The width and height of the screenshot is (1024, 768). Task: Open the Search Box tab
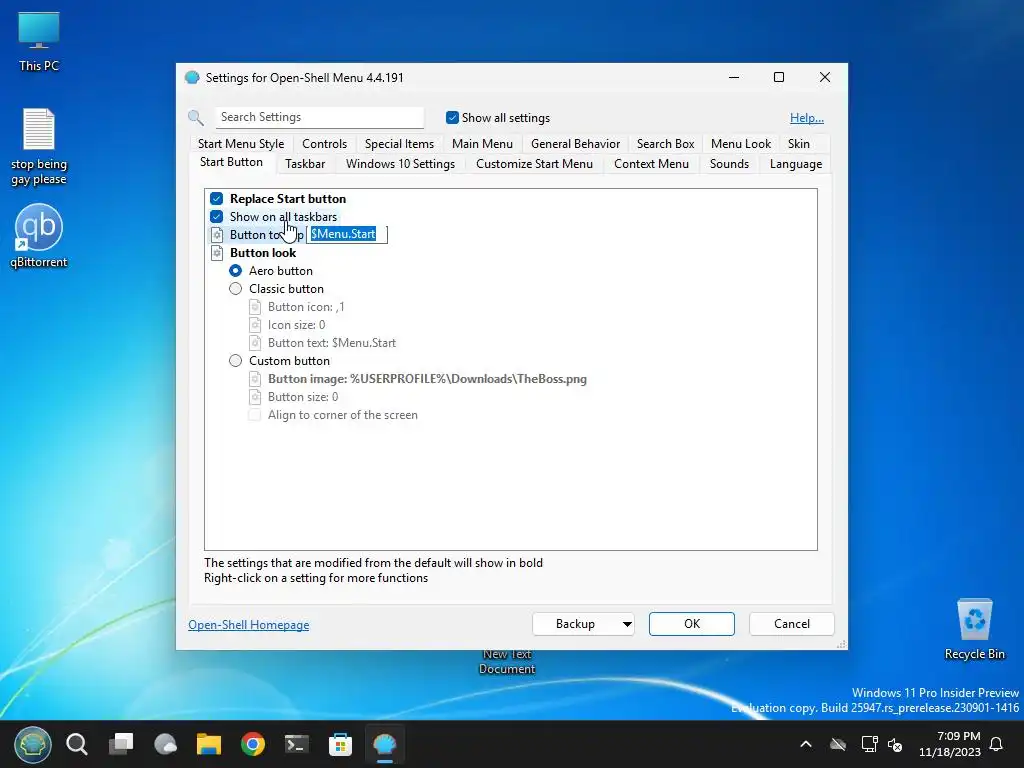tap(665, 144)
